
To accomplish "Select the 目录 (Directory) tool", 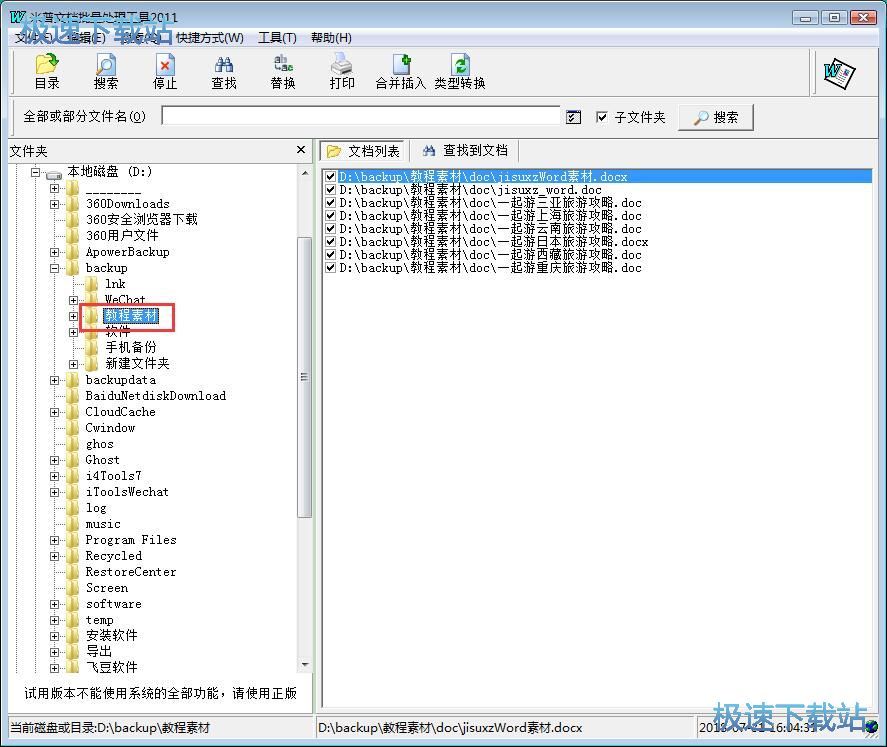I will point(45,70).
